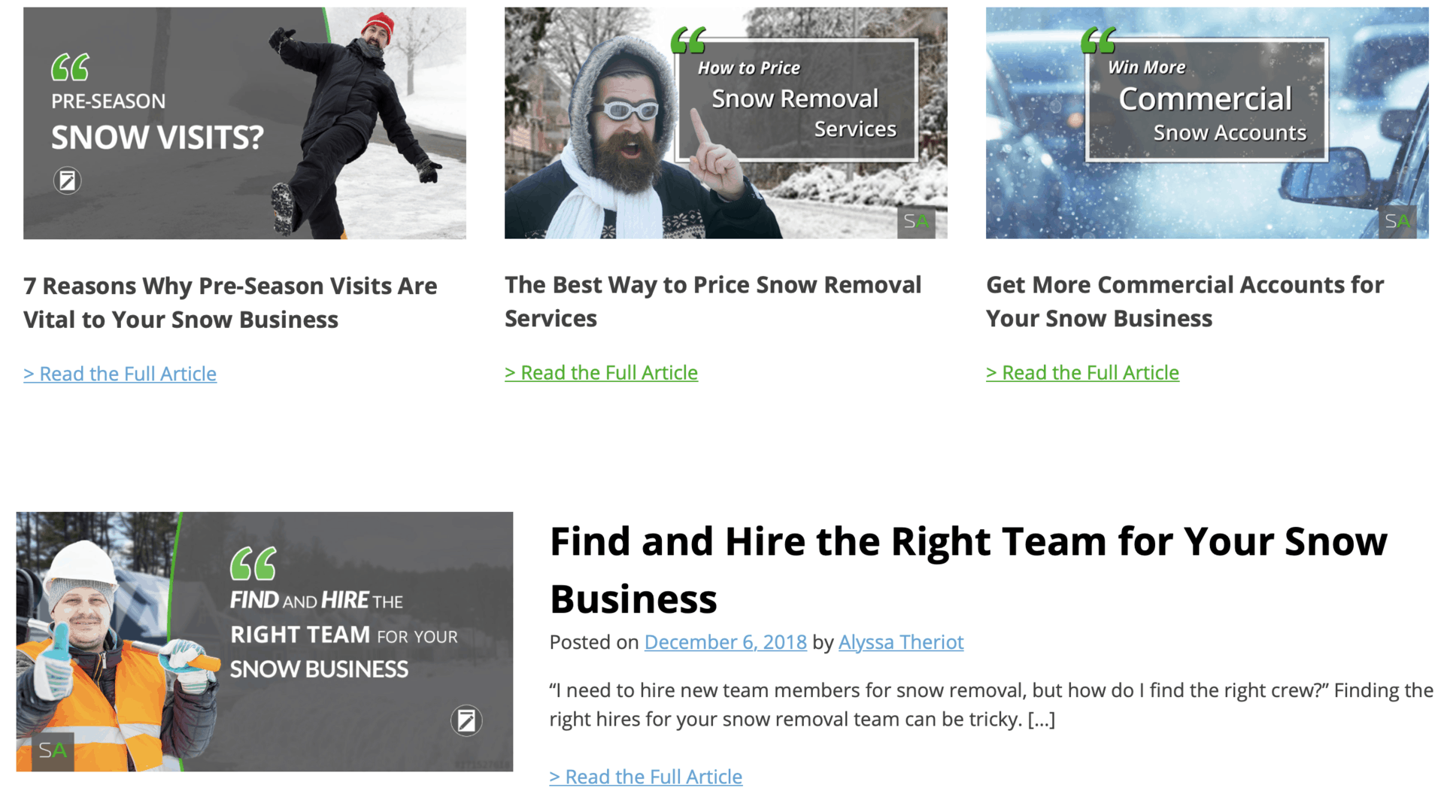Read the full article on commercial accounts
This screenshot has width=1456, height=812.
1082,372
